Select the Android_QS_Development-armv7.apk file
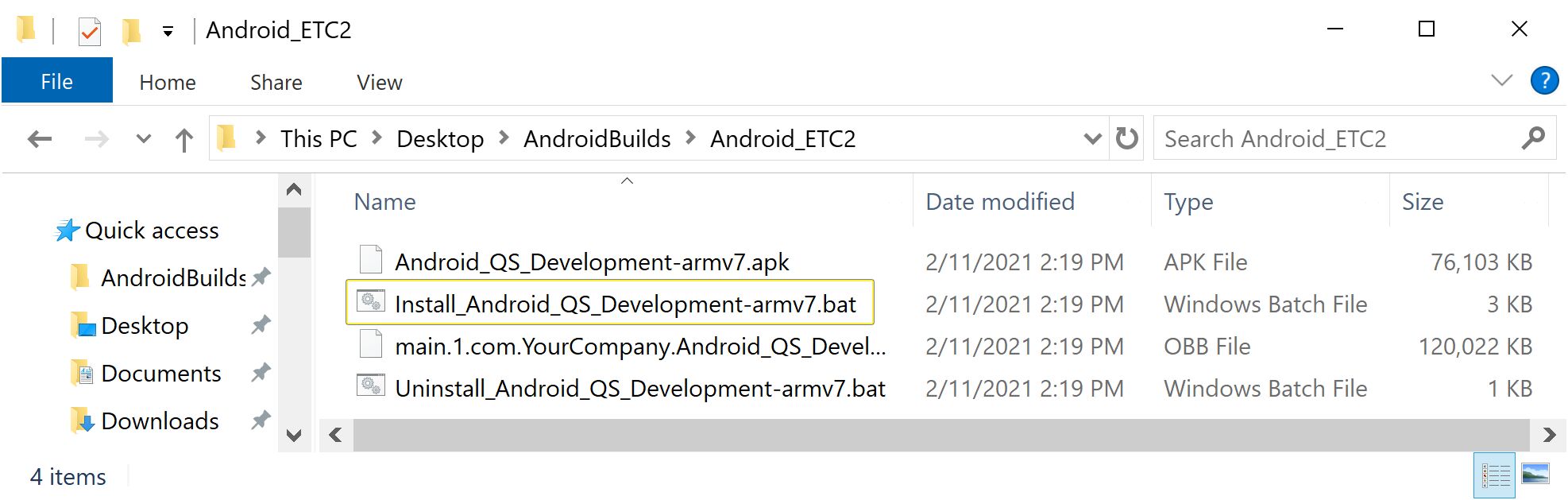This screenshot has width=1568, height=500. pyautogui.click(x=591, y=262)
